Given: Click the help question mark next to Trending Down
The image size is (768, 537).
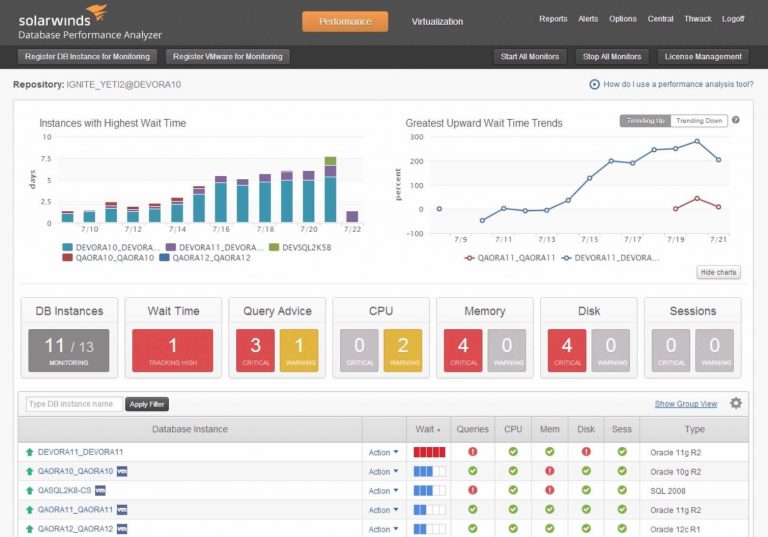Looking at the screenshot, I should pyautogui.click(x=736, y=120).
